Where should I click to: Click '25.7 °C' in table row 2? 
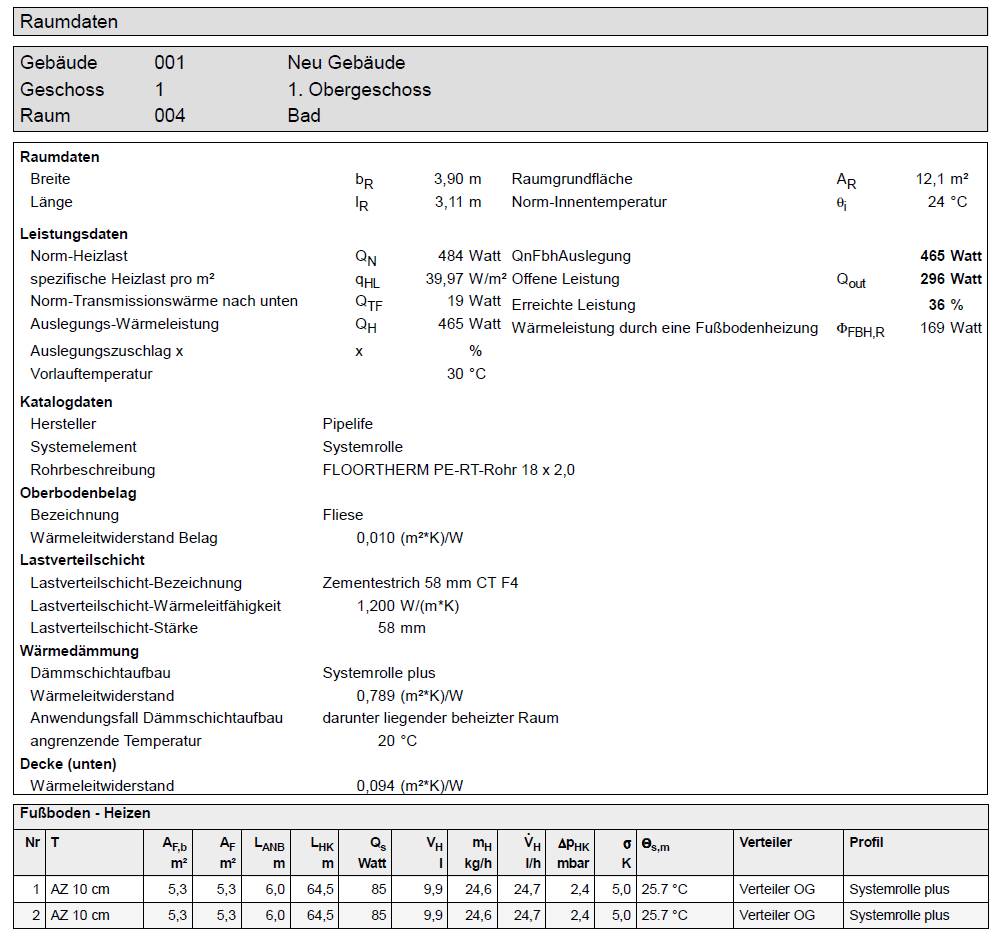click(x=664, y=916)
